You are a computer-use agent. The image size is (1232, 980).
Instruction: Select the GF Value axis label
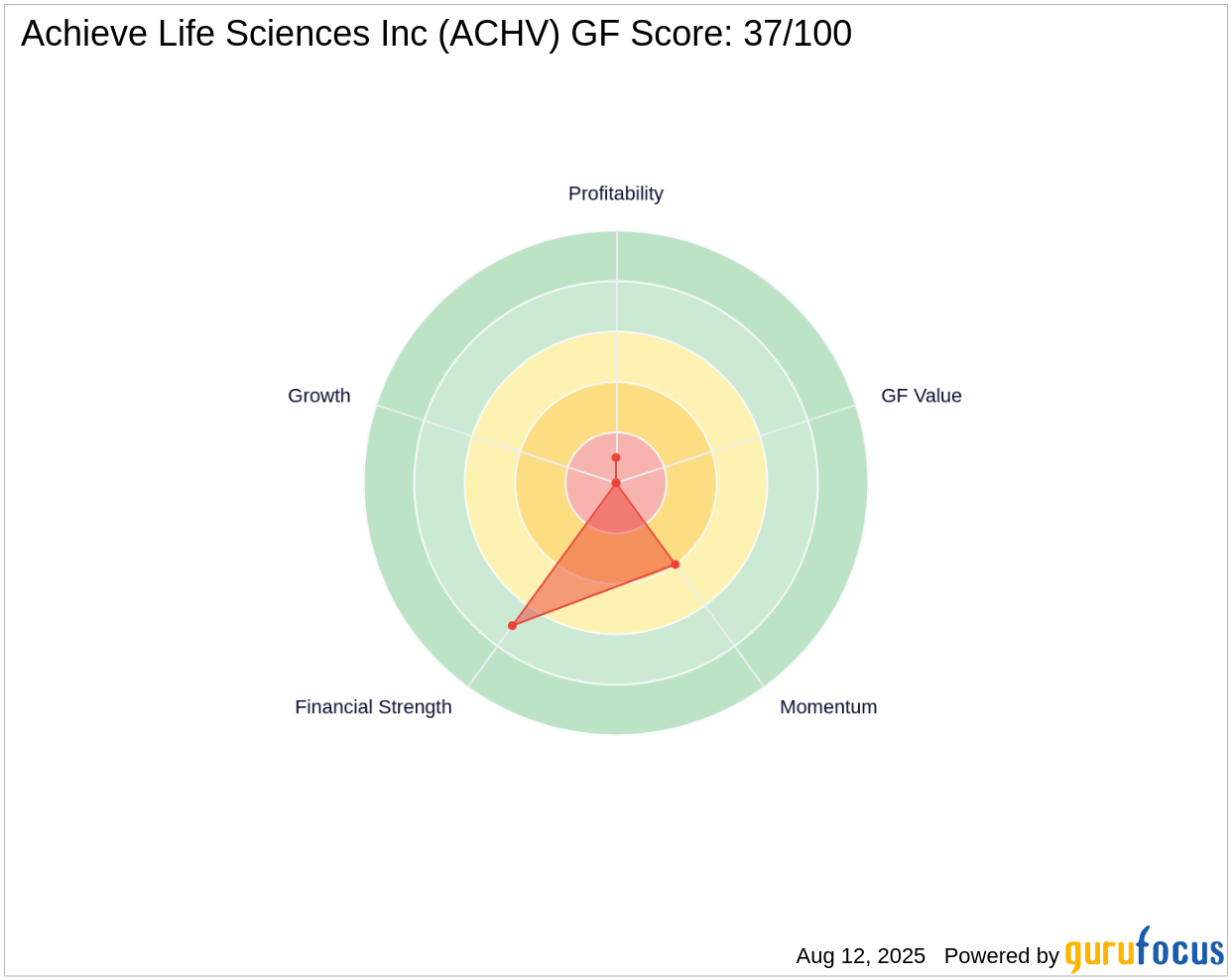921,396
